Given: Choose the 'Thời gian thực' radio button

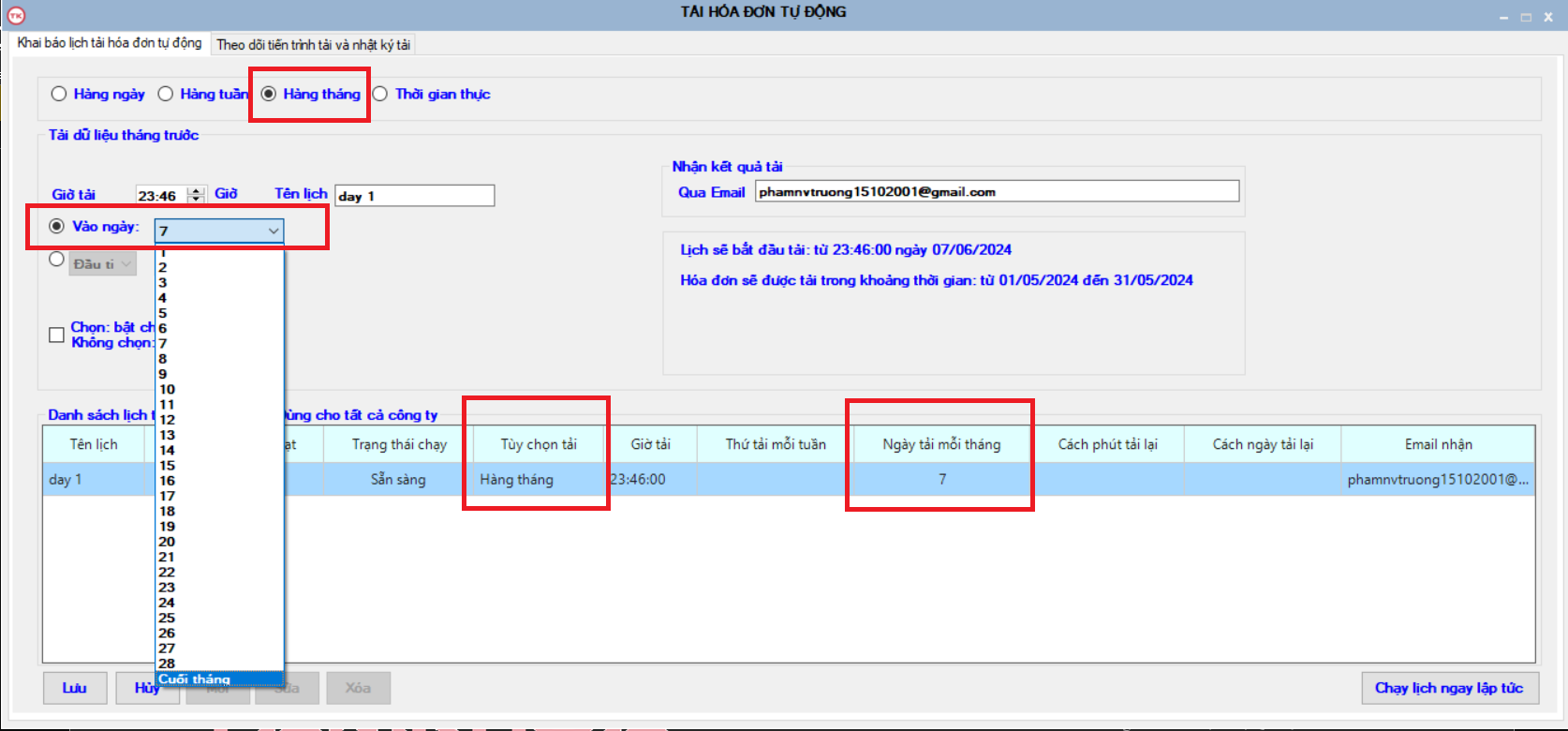Looking at the screenshot, I should point(380,94).
